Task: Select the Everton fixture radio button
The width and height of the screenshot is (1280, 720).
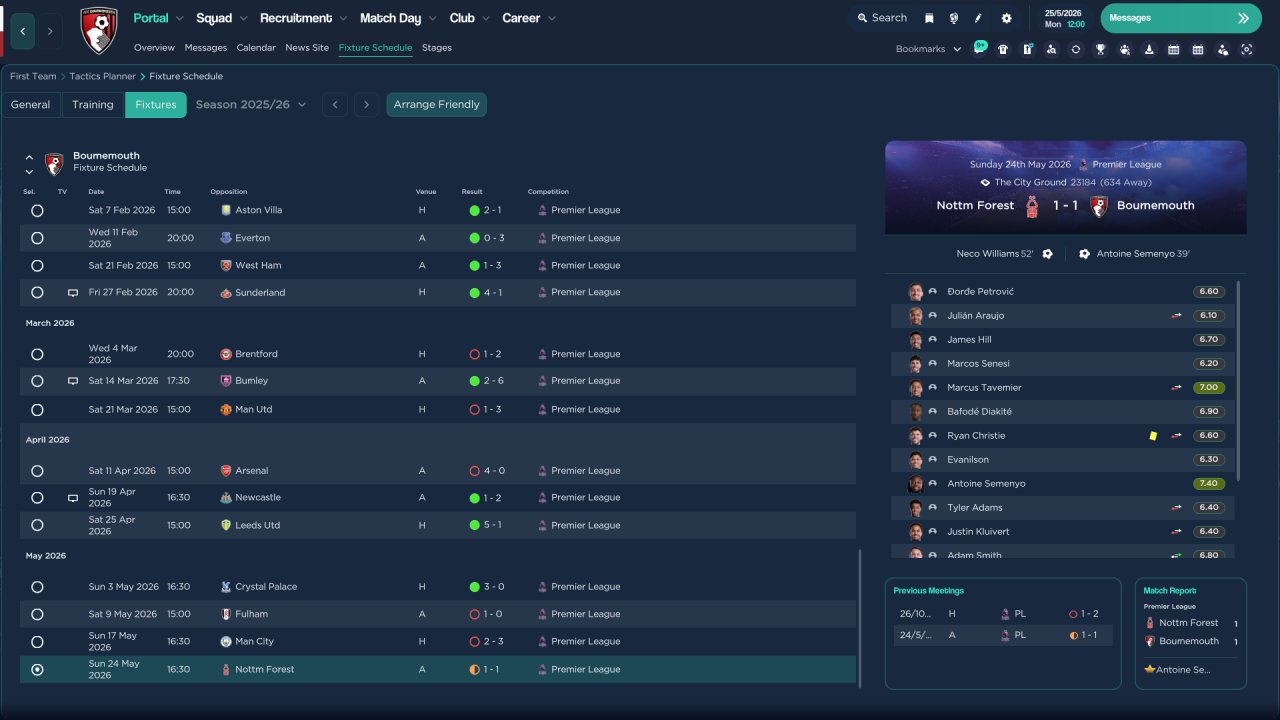Action: tap(37, 238)
